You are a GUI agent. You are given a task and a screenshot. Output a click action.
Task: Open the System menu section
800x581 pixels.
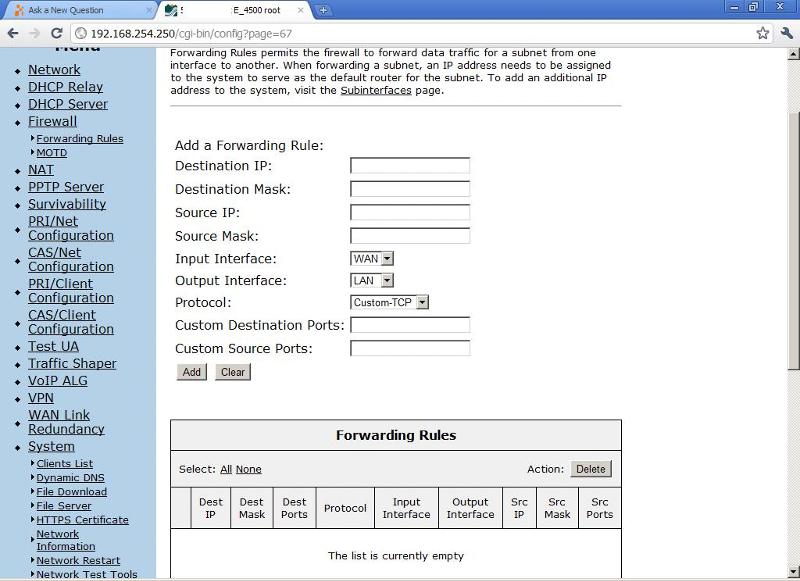pos(51,446)
